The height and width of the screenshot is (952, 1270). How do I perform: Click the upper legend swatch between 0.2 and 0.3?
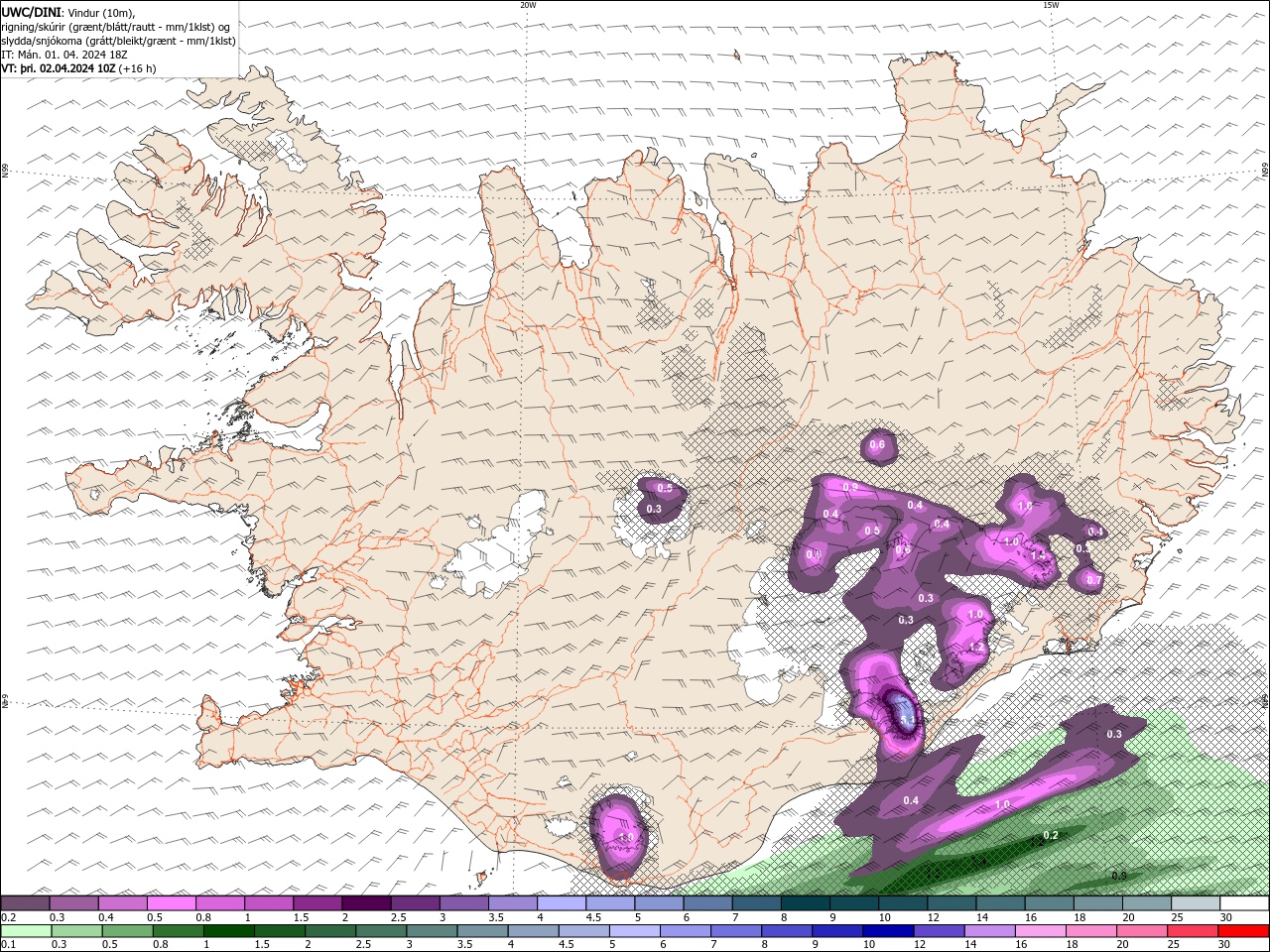point(25,903)
